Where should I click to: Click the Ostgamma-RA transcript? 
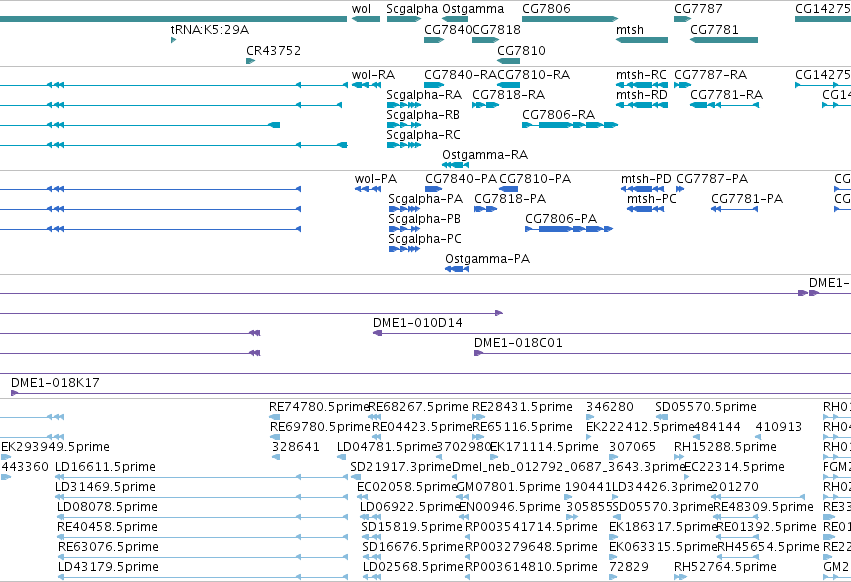pyautogui.click(x=455, y=165)
